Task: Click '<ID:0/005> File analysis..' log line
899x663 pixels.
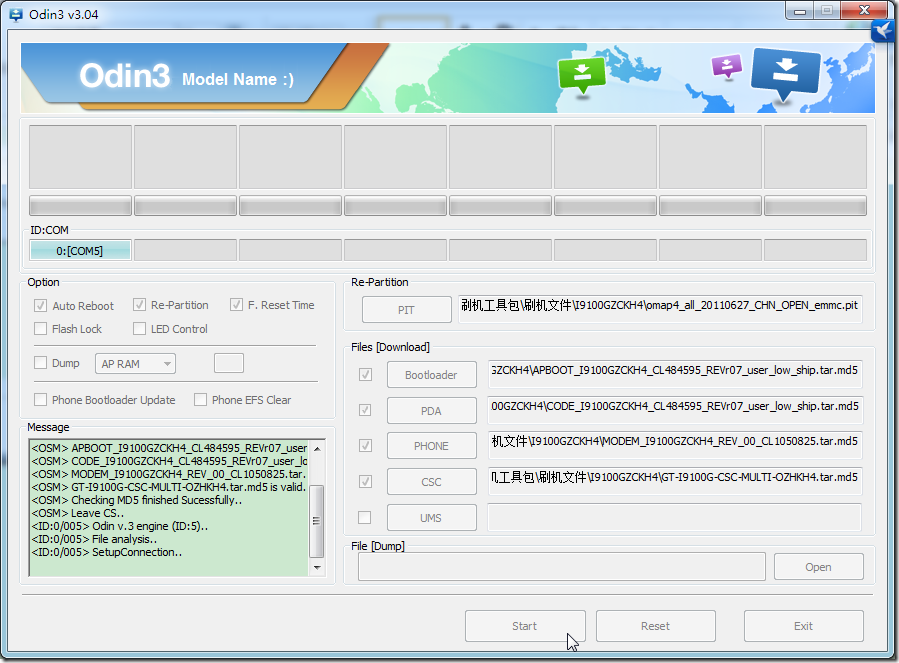Action: point(95,539)
